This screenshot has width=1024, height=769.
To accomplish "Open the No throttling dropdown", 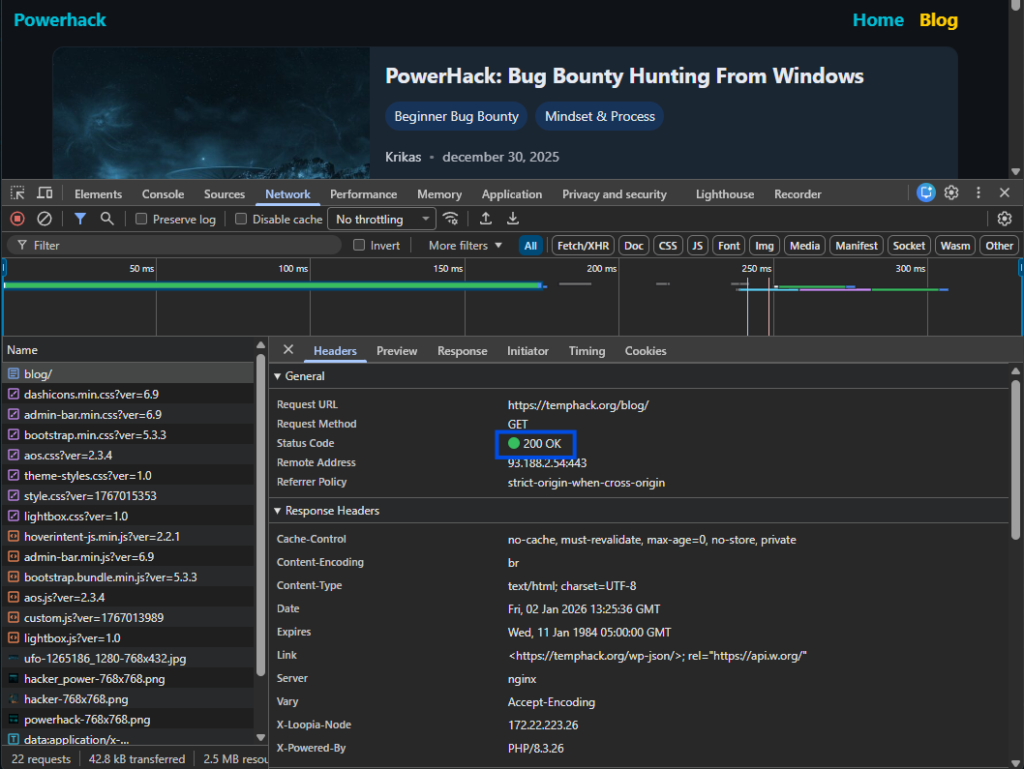I will point(383,219).
